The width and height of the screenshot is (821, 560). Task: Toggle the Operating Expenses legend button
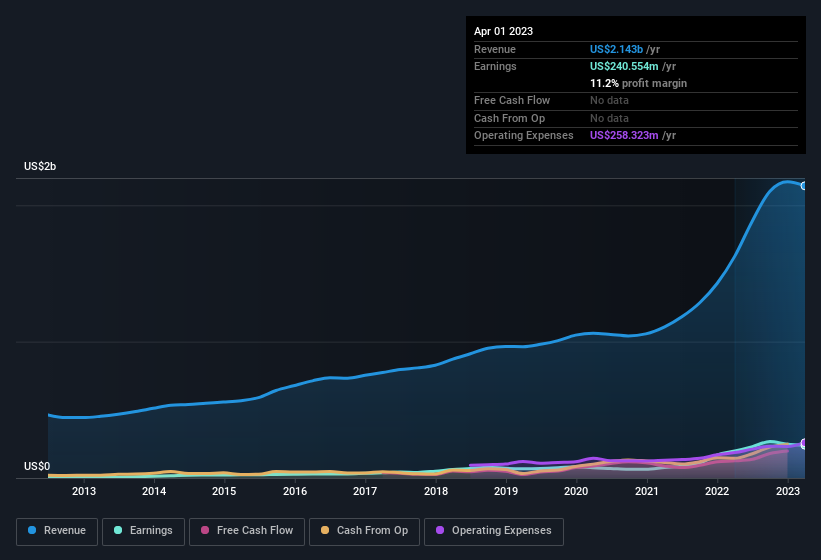pyautogui.click(x=494, y=531)
